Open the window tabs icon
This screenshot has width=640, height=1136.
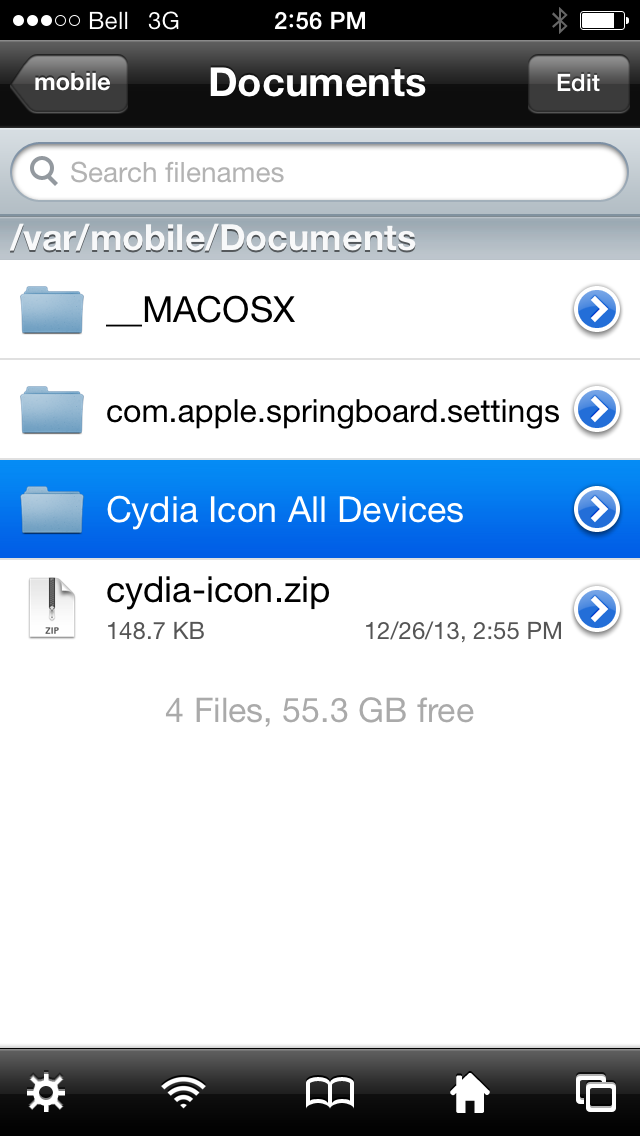597,1093
